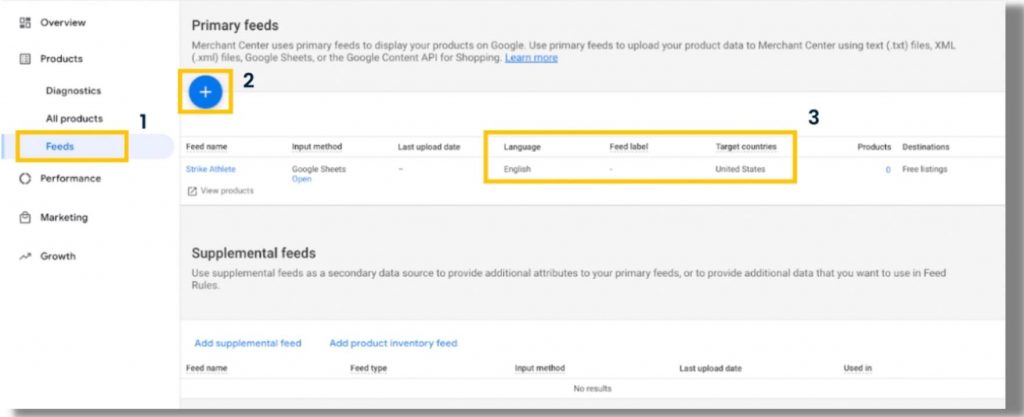Click the Feed label column header
1024x417 pixels.
[628, 147]
